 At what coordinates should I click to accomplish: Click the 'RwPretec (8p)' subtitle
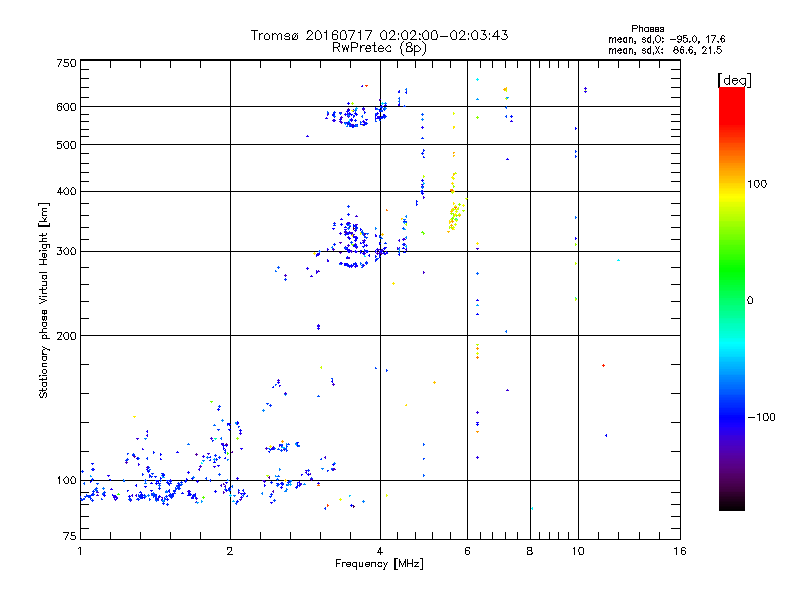(x=379, y=48)
